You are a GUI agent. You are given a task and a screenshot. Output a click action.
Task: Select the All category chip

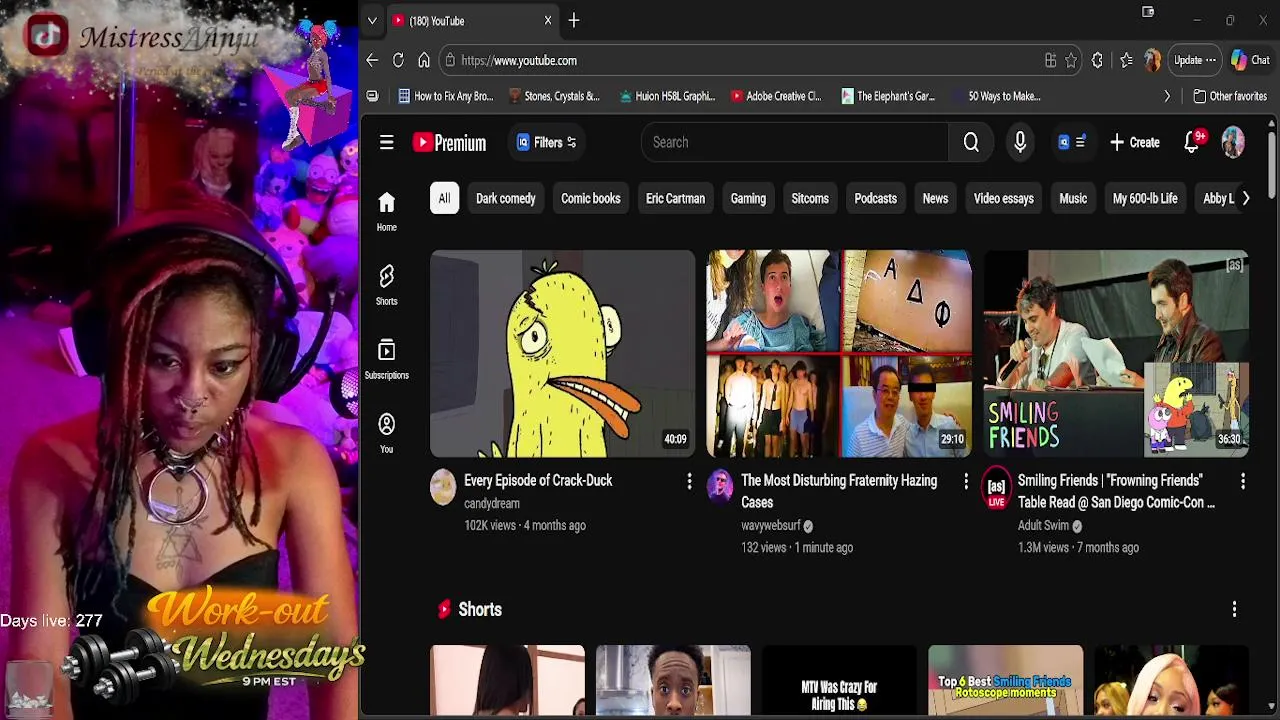pyautogui.click(x=444, y=198)
